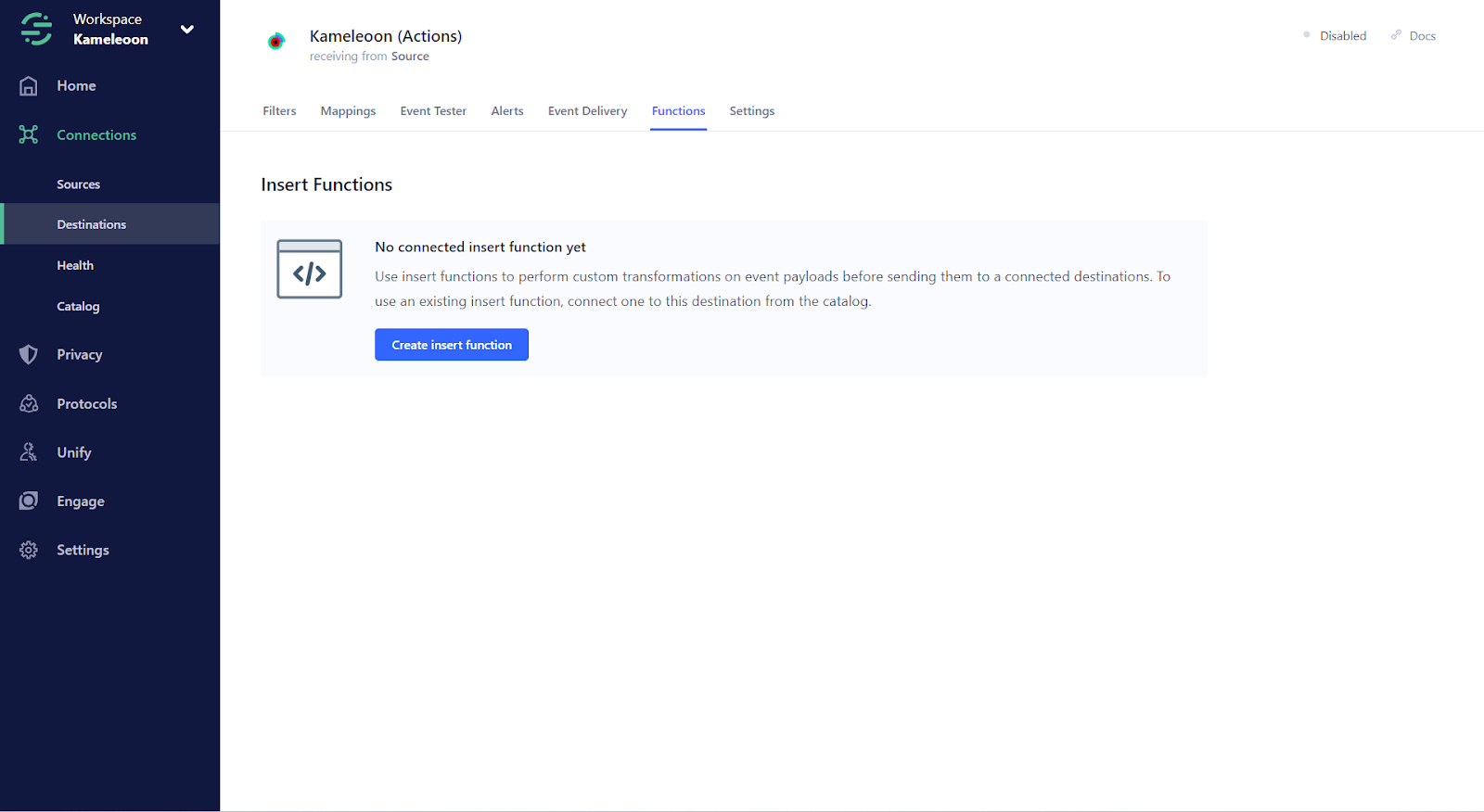Click the Create insert function button
1484x812 pixels.
coord(452,345)
